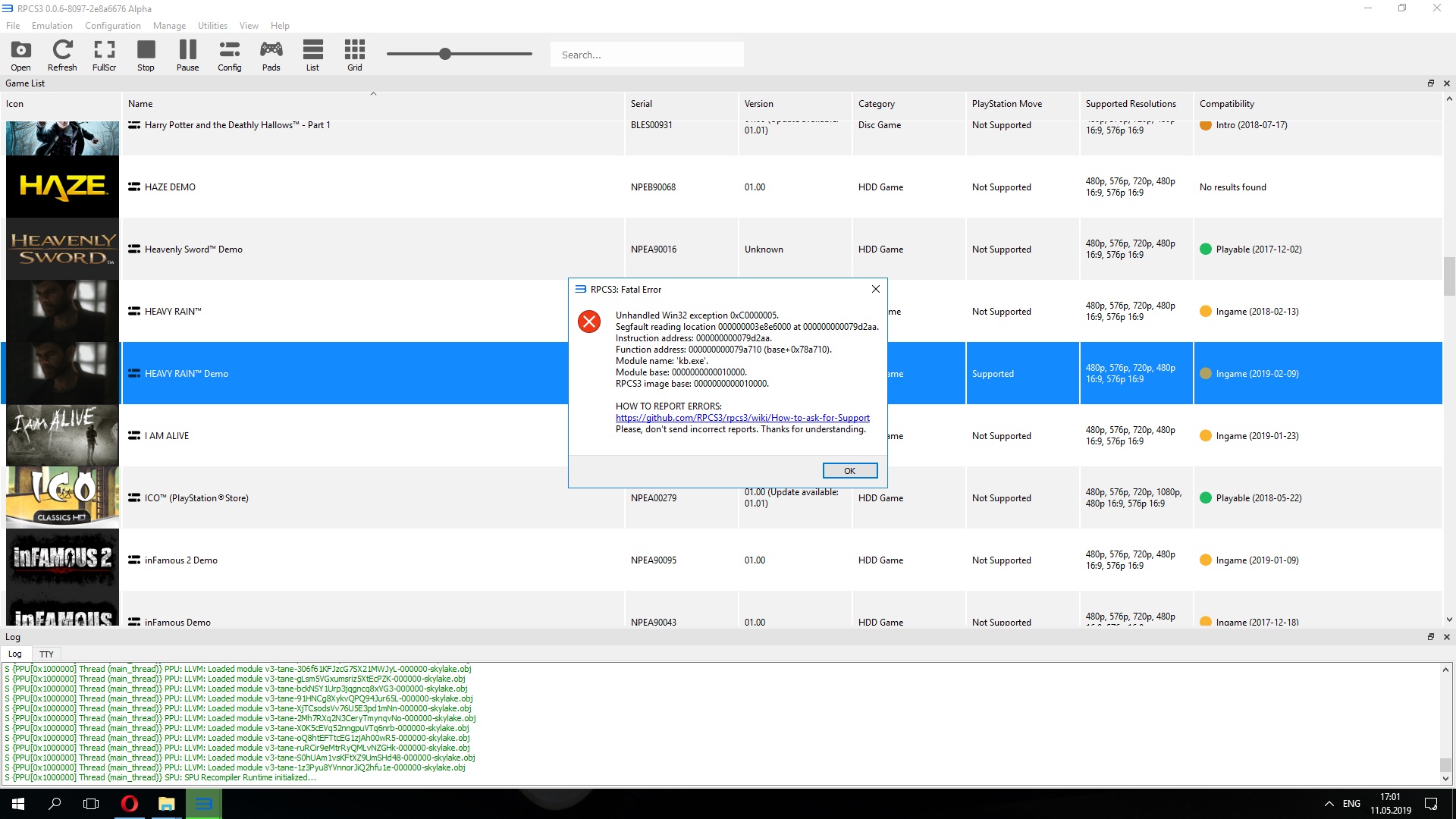Open the File menu
The height and width of the screenshot is (819, 1456).
click(13, 26)
